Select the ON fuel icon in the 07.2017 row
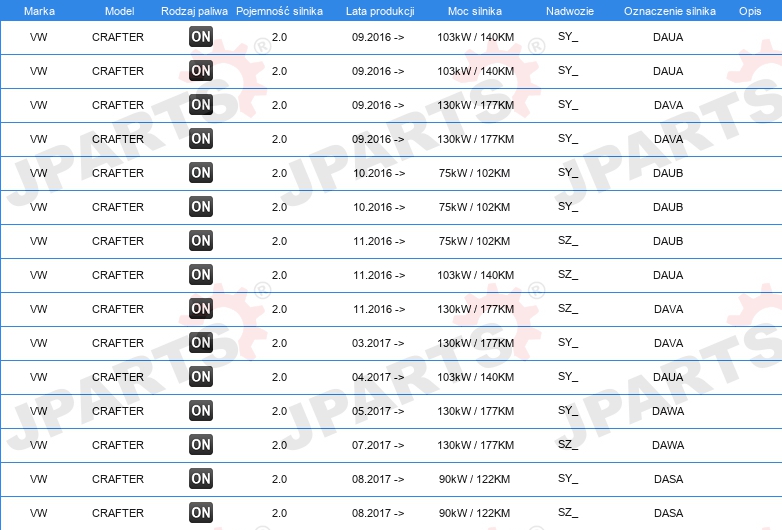The image size is (782, 530). click(x=201, y=444)
